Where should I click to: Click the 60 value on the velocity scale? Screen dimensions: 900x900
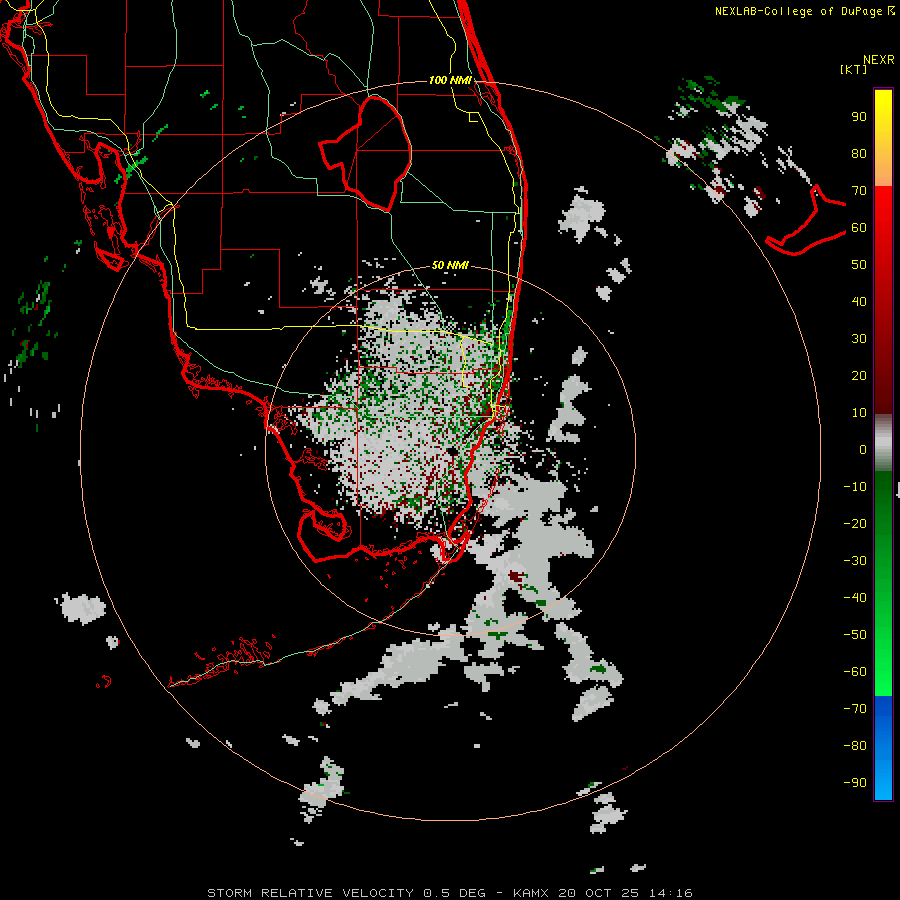coord(859,228)
